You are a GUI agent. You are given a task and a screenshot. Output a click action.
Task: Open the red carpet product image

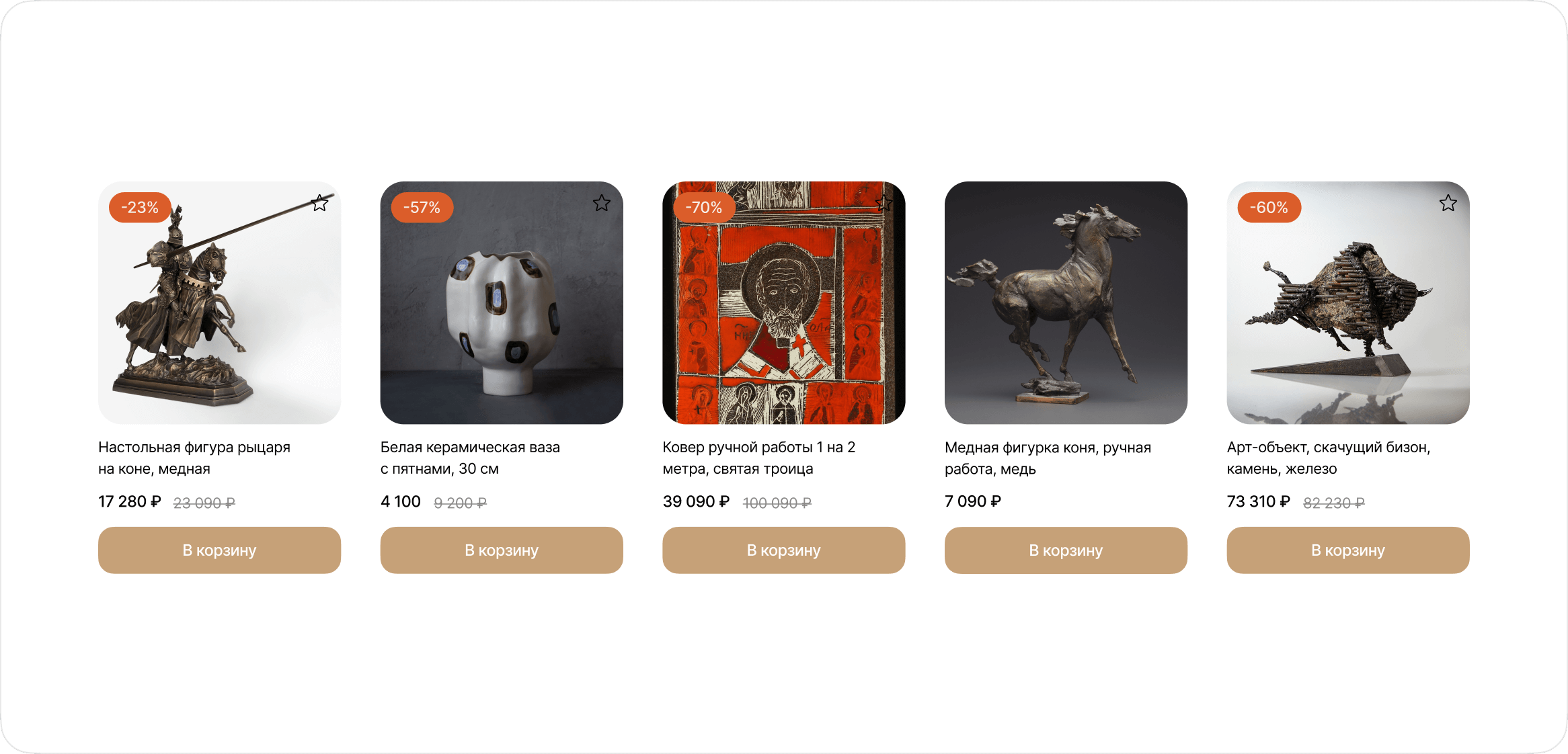[x=784, y=302]
